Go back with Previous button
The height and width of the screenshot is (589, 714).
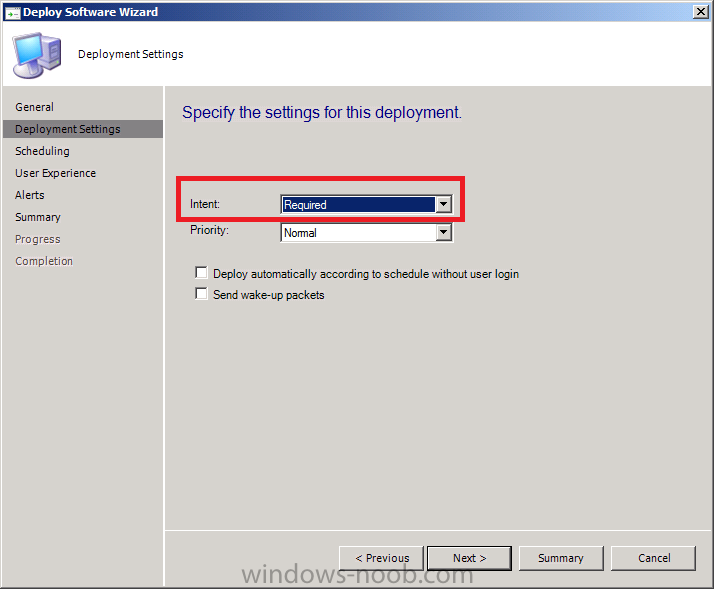pos(382,558)
